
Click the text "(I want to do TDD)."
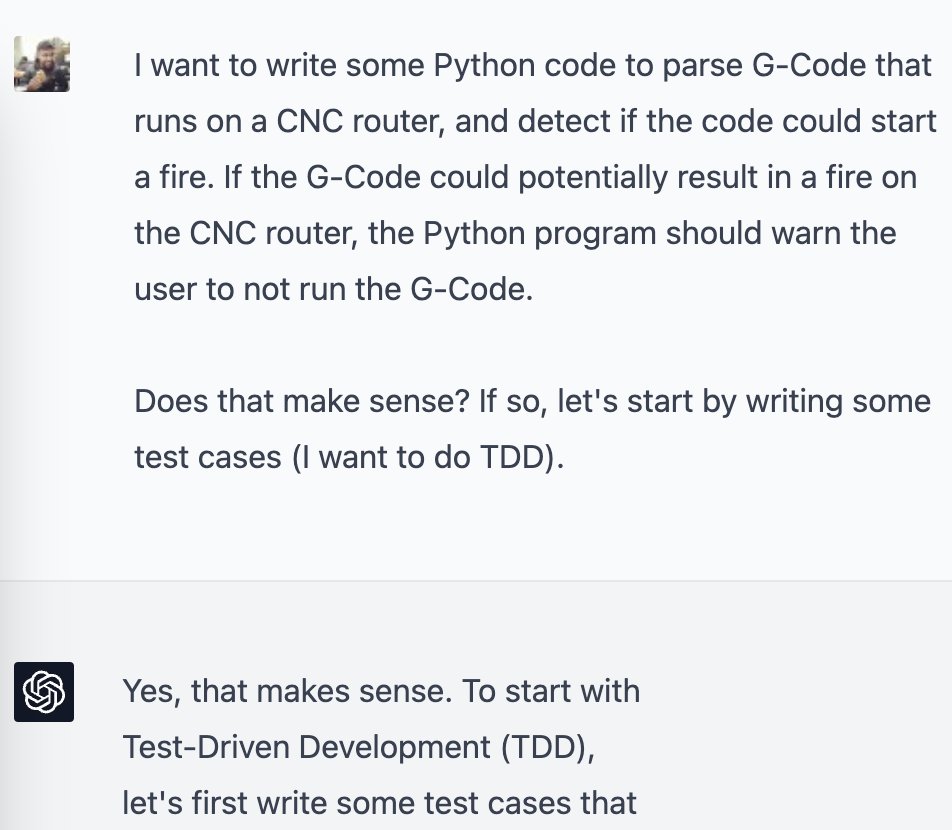point(428,457)
